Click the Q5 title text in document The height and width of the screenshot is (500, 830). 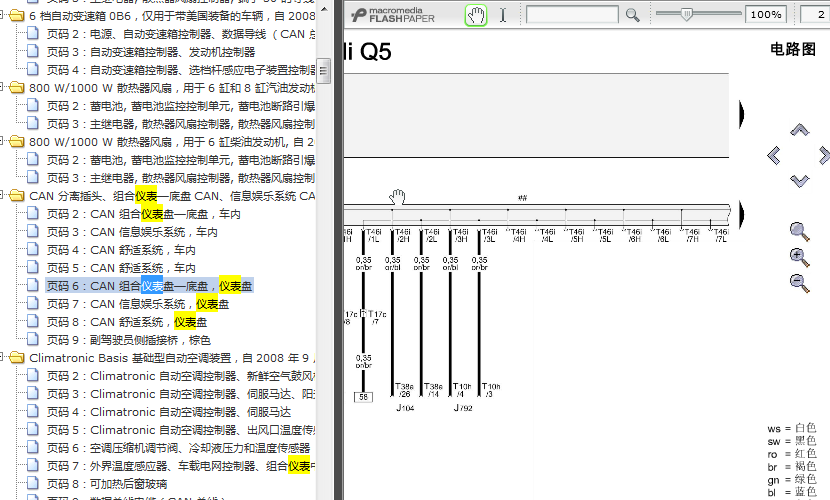(375, 52)
